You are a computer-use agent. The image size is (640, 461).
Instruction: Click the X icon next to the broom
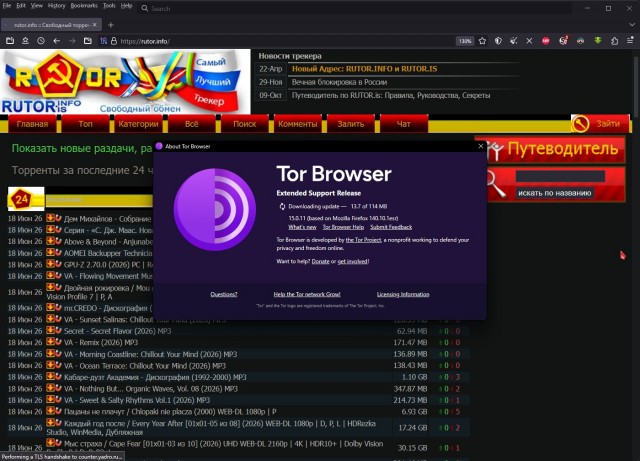(x=529, y=41)
